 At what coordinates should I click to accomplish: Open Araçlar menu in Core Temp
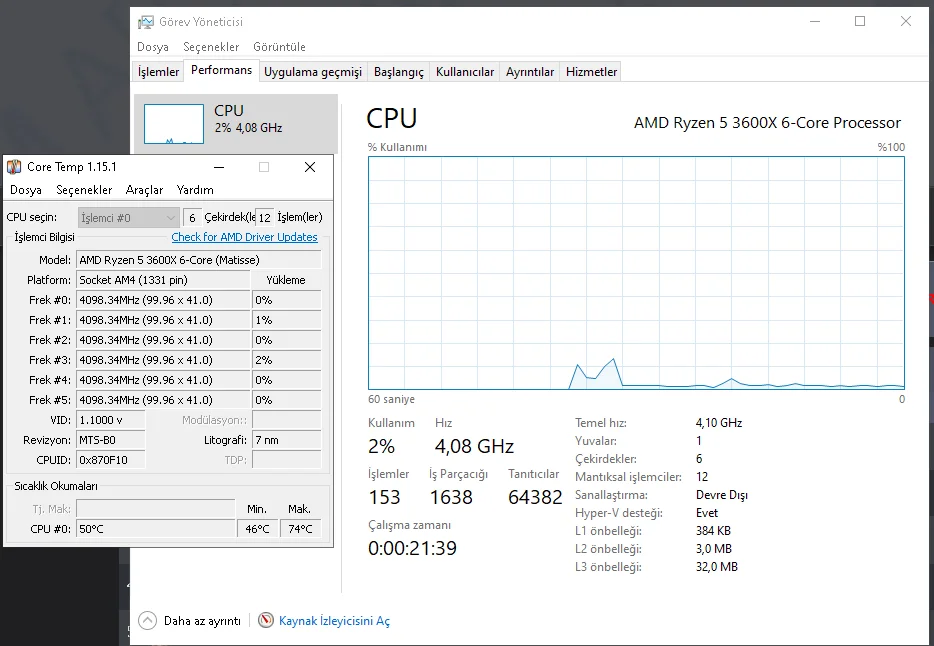pyautogui.click(x=144, y=190)
